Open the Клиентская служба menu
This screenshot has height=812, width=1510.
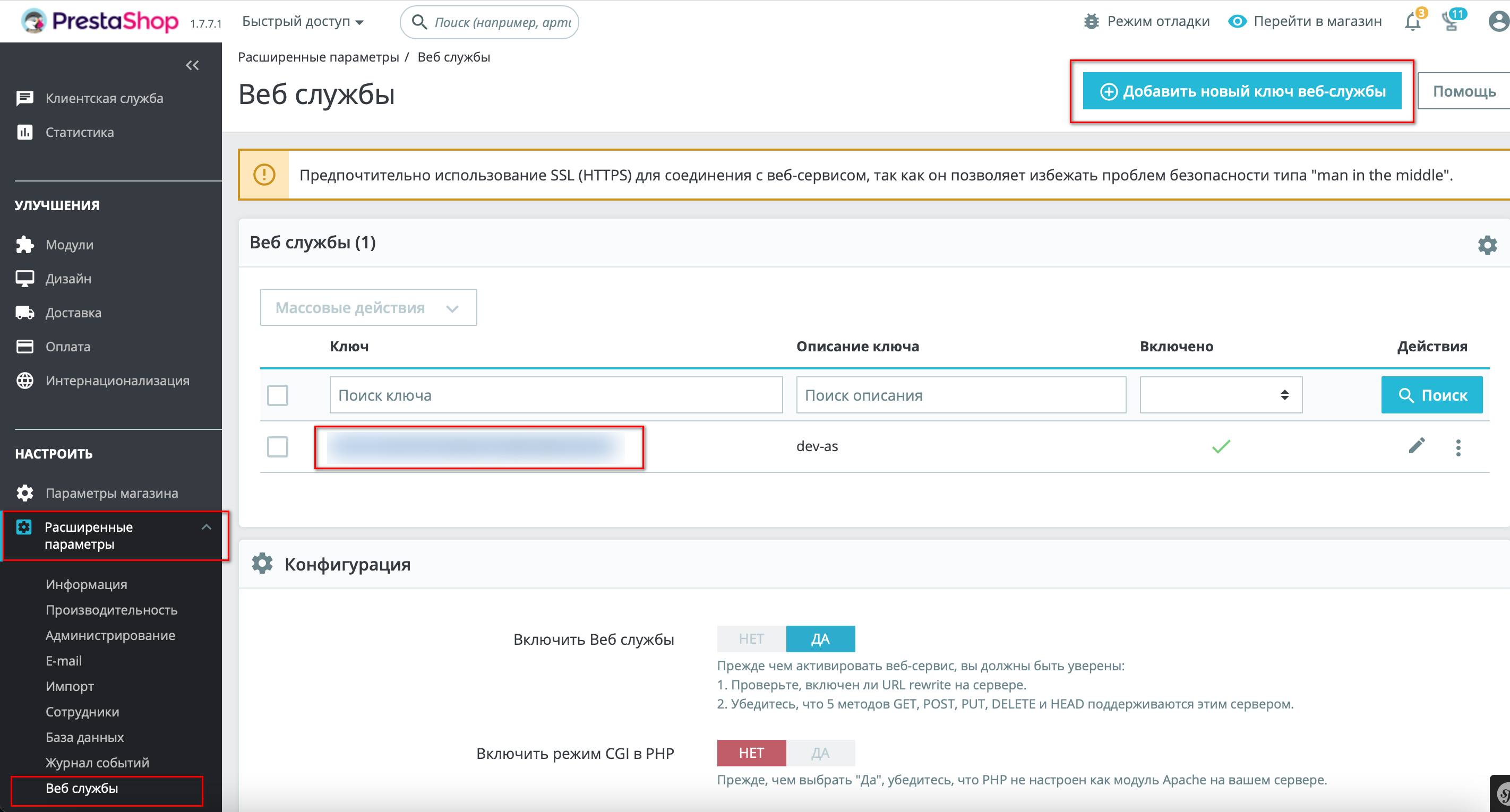tap(105, 98)
